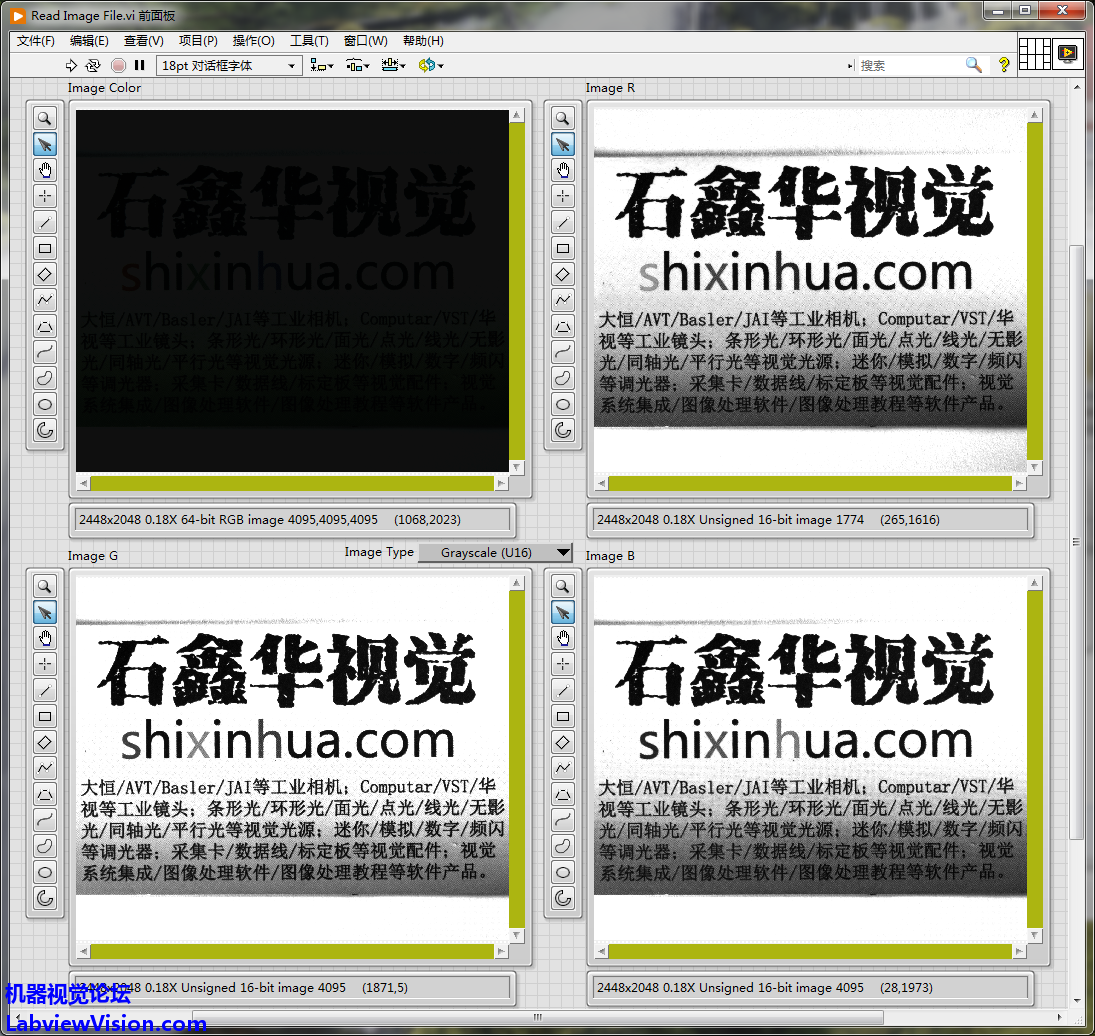Open the 工具(T) menu
This screenshot has height=1036, width=1095.
(x=309, y=40)
